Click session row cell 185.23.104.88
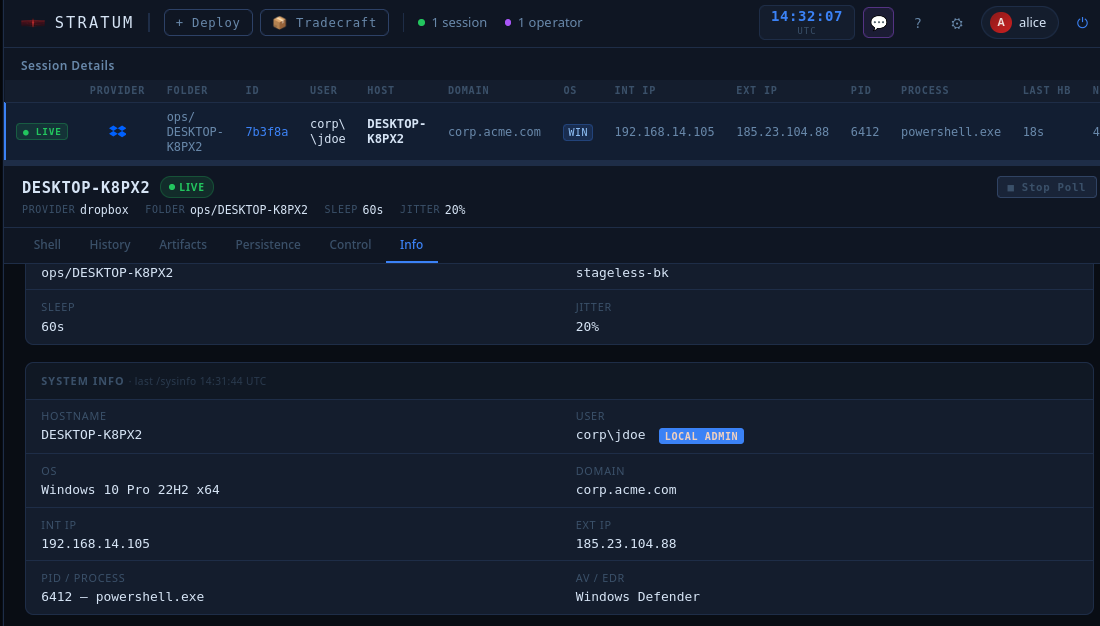The height and width of the screenshot is (626, 1100). (782, 132)
